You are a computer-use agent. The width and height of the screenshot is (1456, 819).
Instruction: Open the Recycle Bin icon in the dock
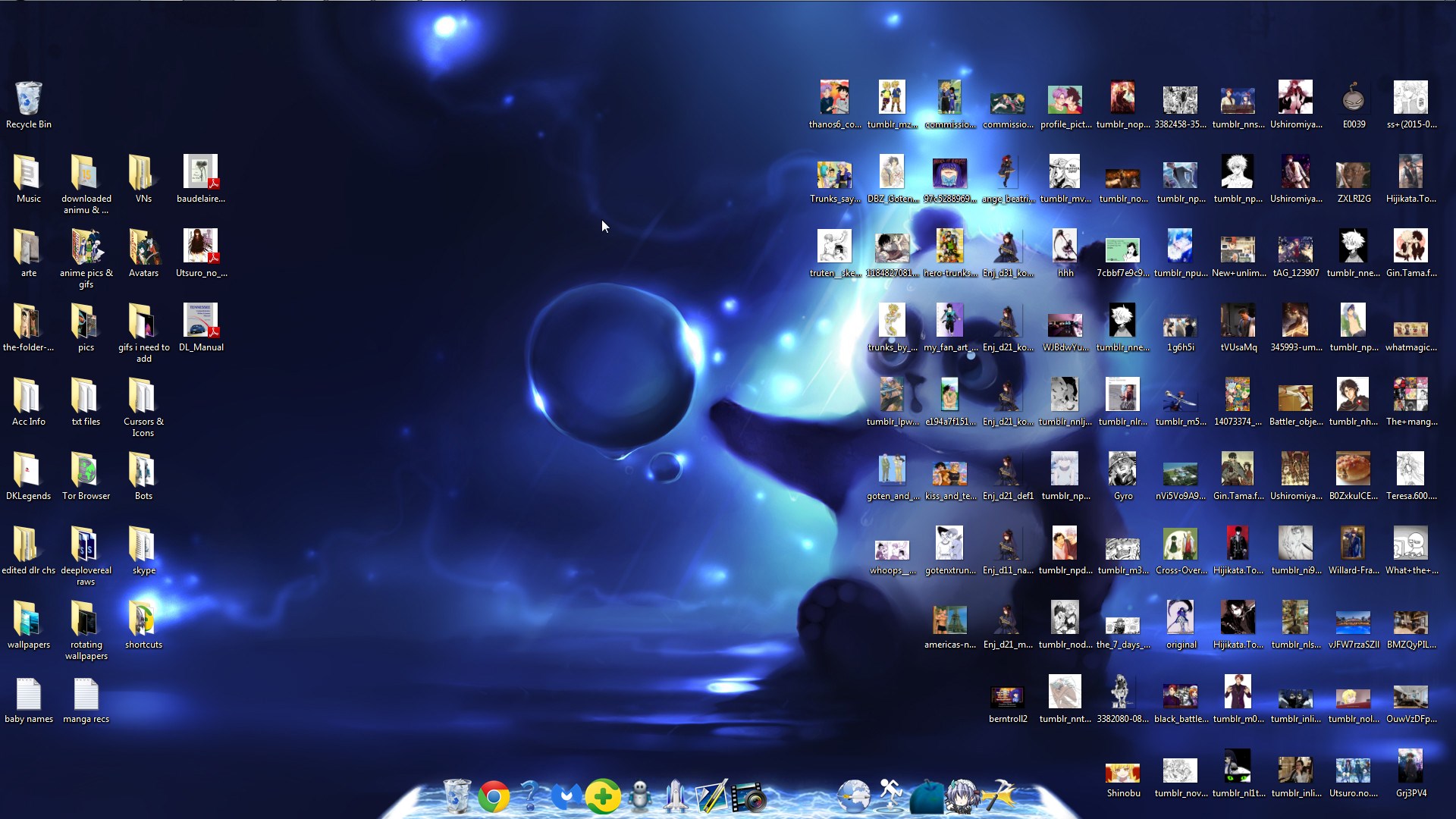click(457, 796)
